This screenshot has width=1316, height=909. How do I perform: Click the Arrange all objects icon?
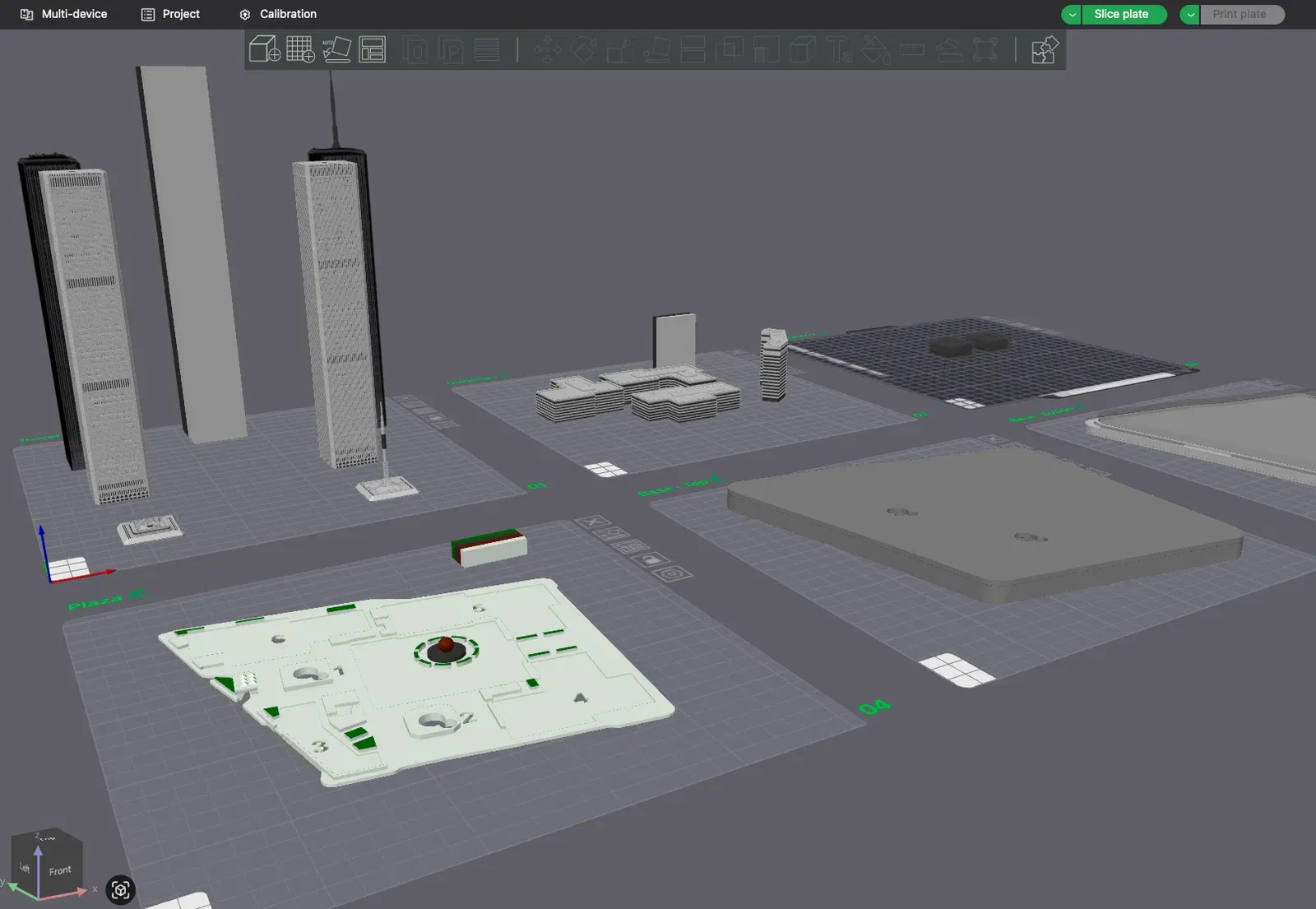(373, 49)
